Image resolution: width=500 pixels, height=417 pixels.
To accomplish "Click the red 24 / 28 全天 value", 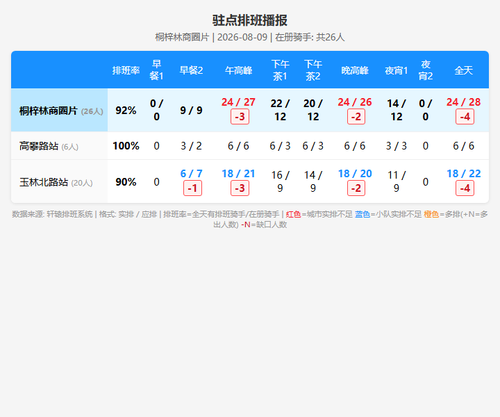I will 464,102.
